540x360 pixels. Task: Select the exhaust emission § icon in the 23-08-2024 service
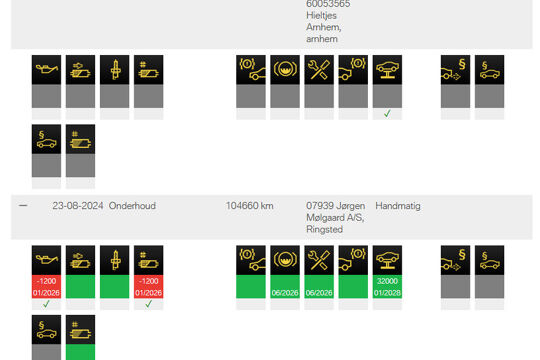click(455, 260)
